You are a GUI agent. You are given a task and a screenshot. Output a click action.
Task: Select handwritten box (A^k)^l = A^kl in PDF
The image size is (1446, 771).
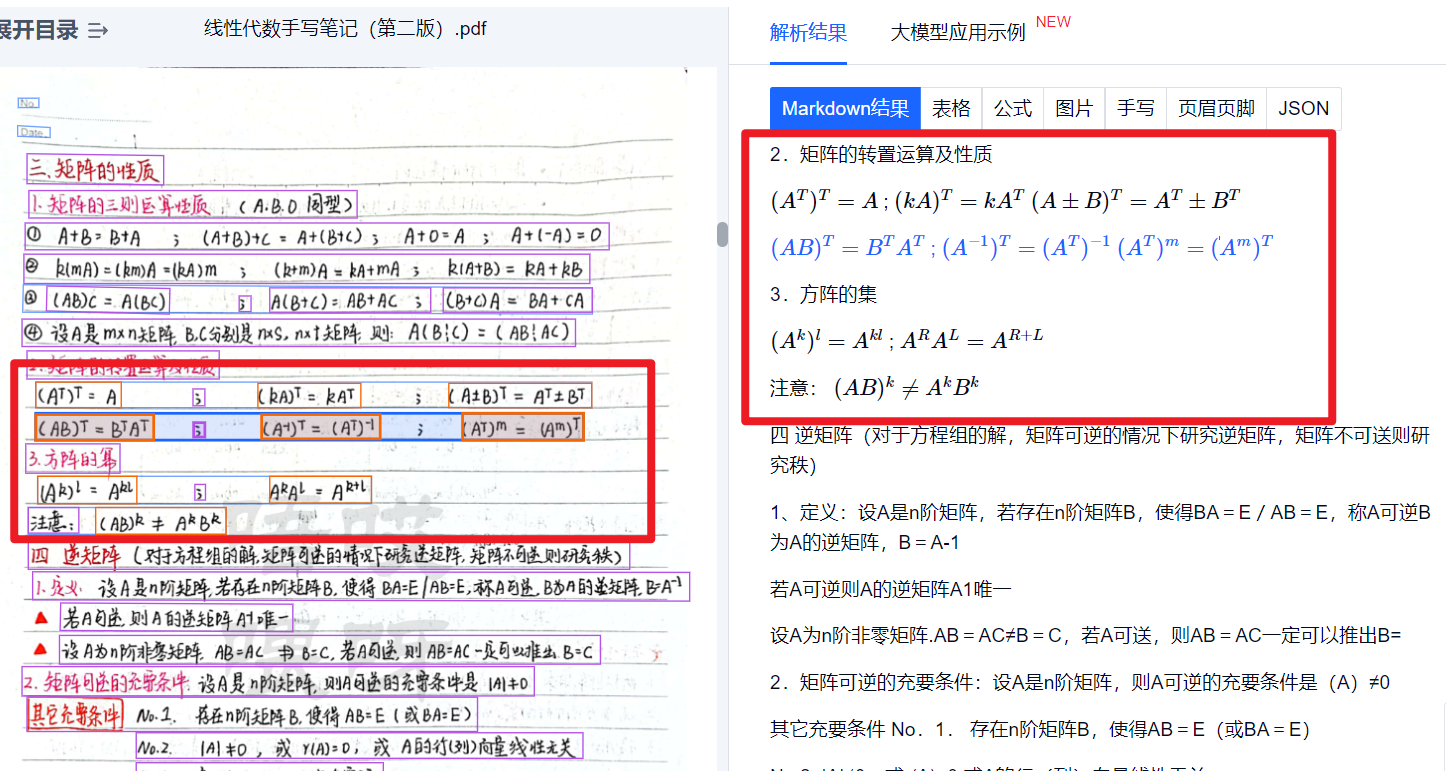[x=89, y=490]
